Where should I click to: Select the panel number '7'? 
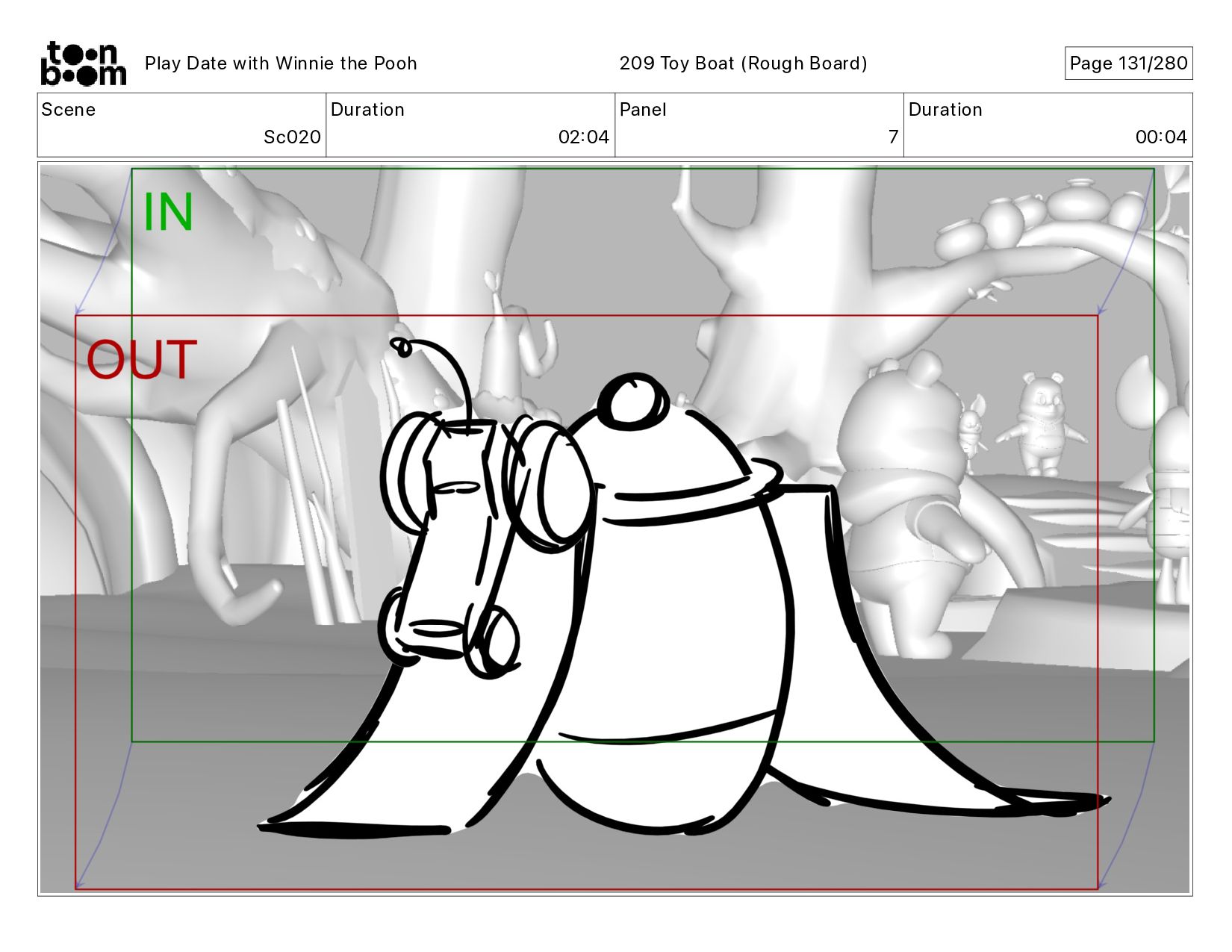(x=893, y=137)
